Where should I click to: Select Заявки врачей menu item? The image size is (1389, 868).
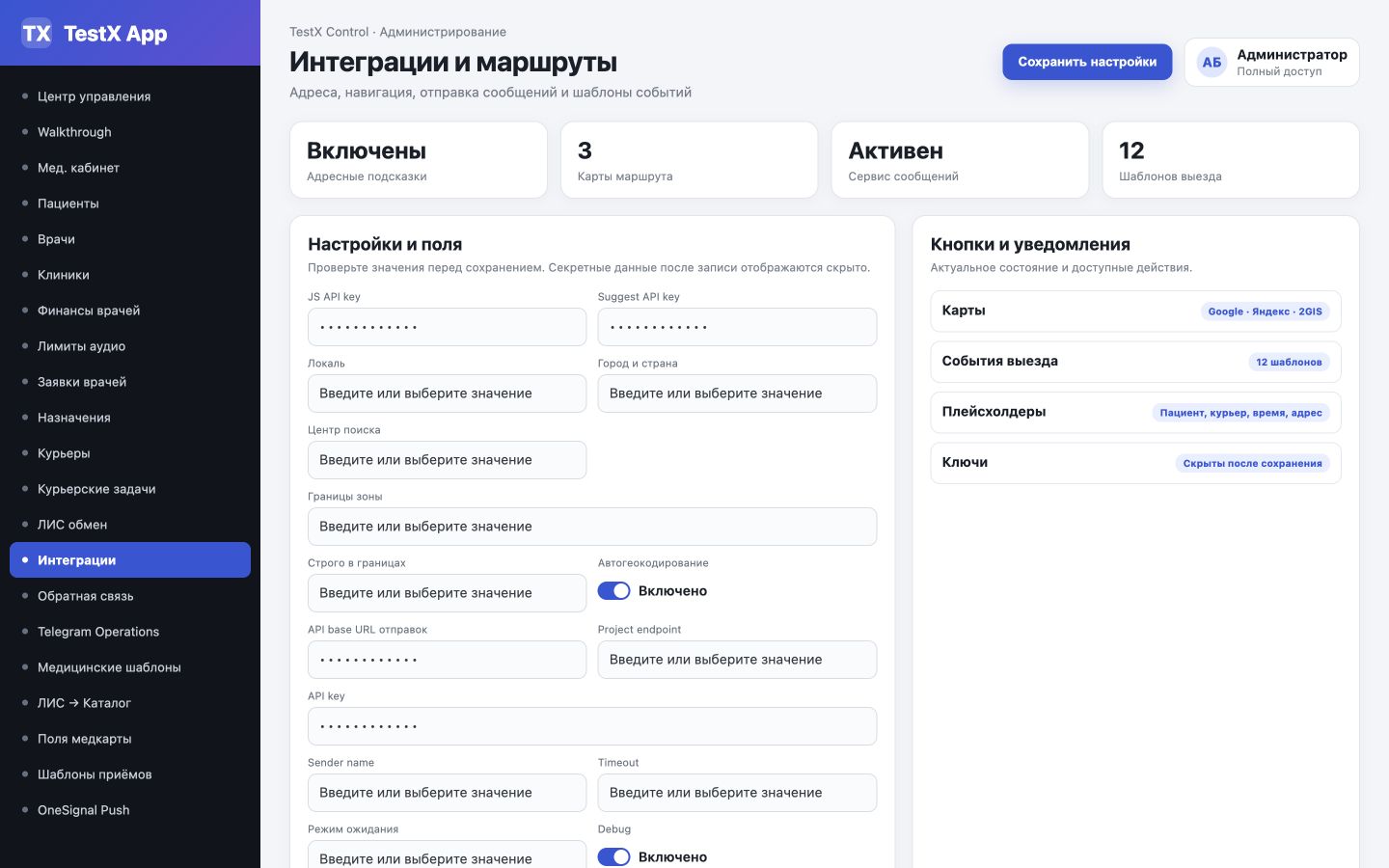point(130,382)
